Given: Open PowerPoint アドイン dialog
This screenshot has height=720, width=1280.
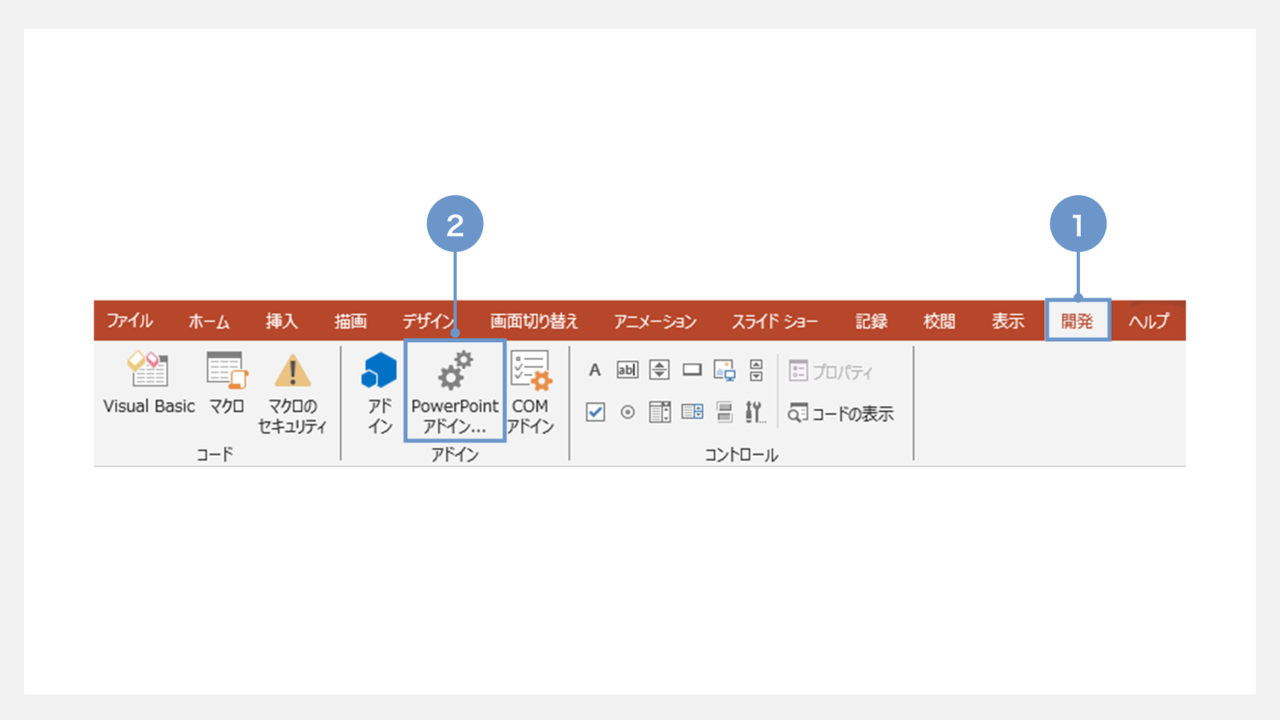Looking at the screenshot, I should click(x=455, y=391).
